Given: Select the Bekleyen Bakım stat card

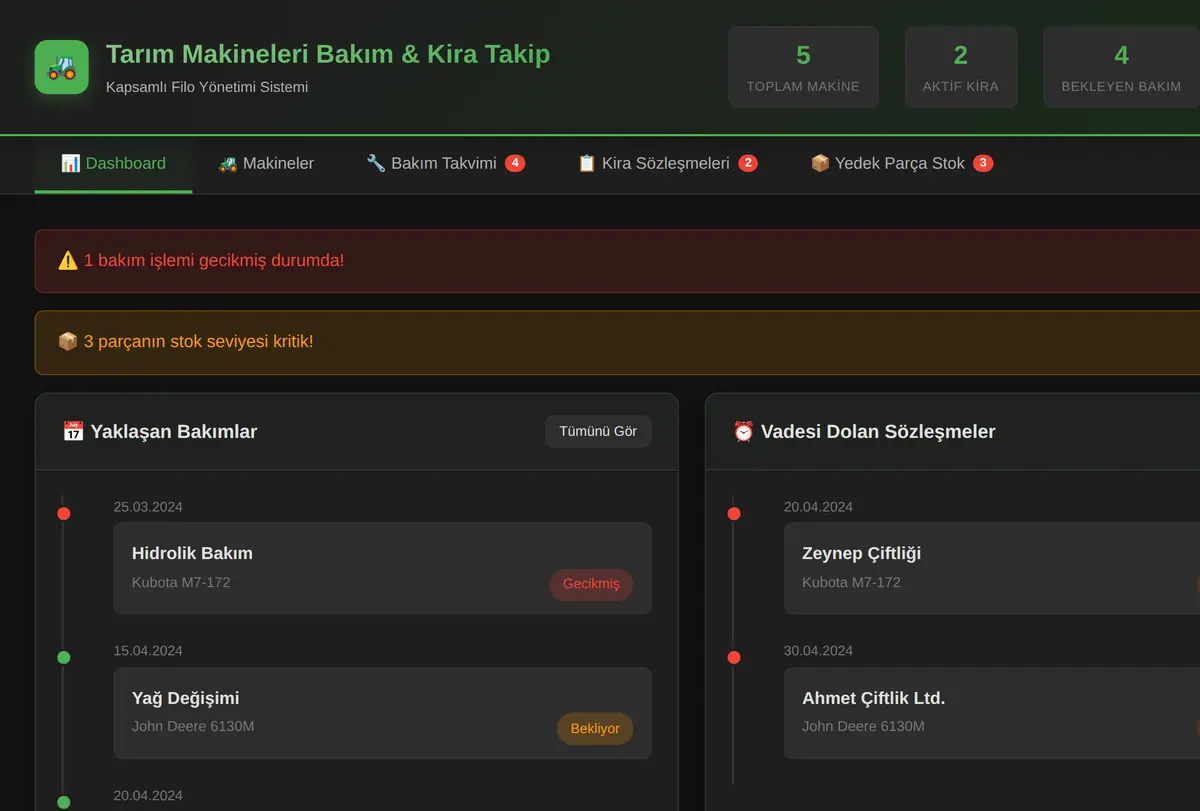Looking at the screenshot, I should (x=1121, y=67).
